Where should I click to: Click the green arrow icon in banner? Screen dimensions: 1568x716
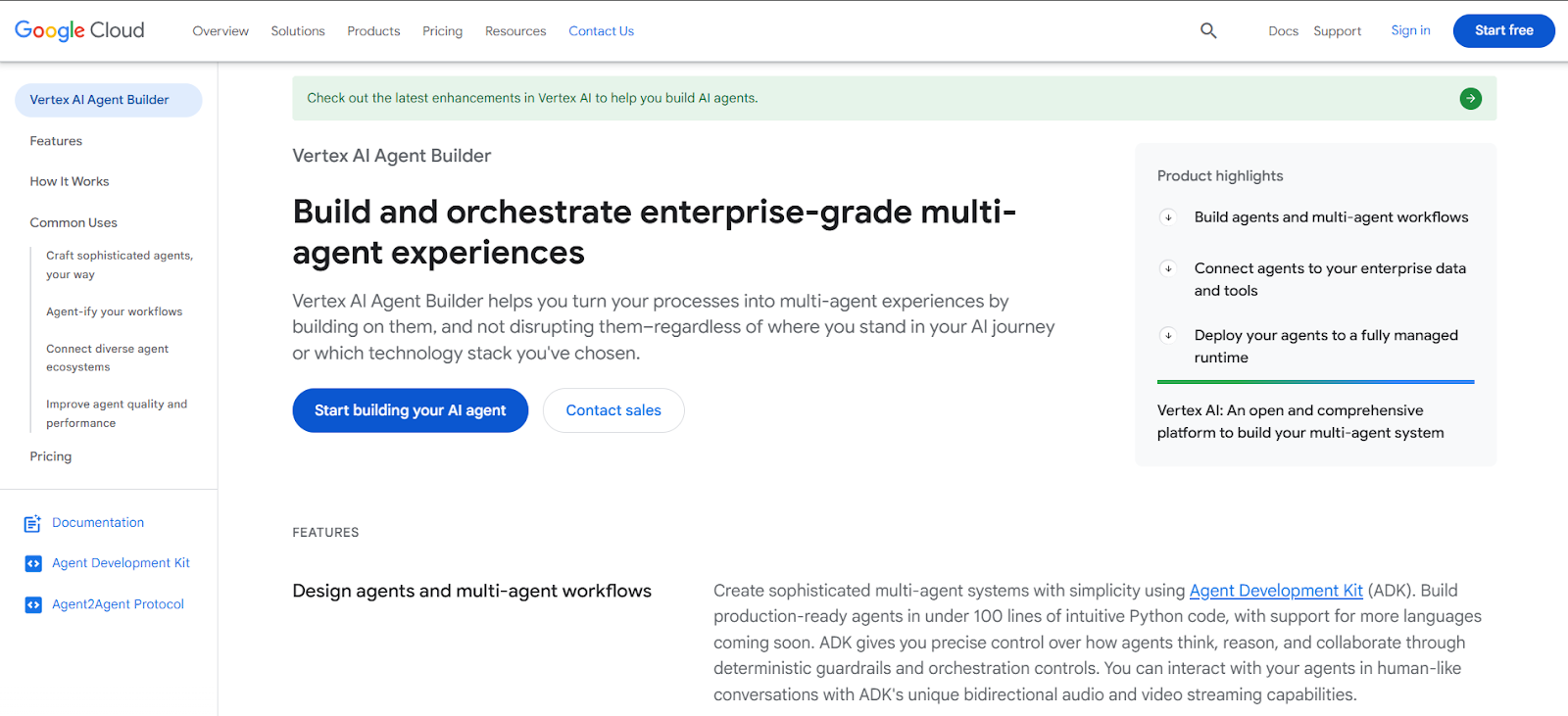tap(1470, 98)
